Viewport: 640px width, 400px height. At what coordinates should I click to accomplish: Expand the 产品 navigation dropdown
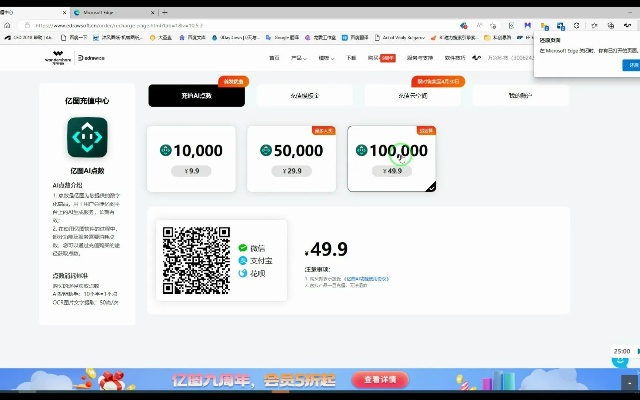pos(299,58)
